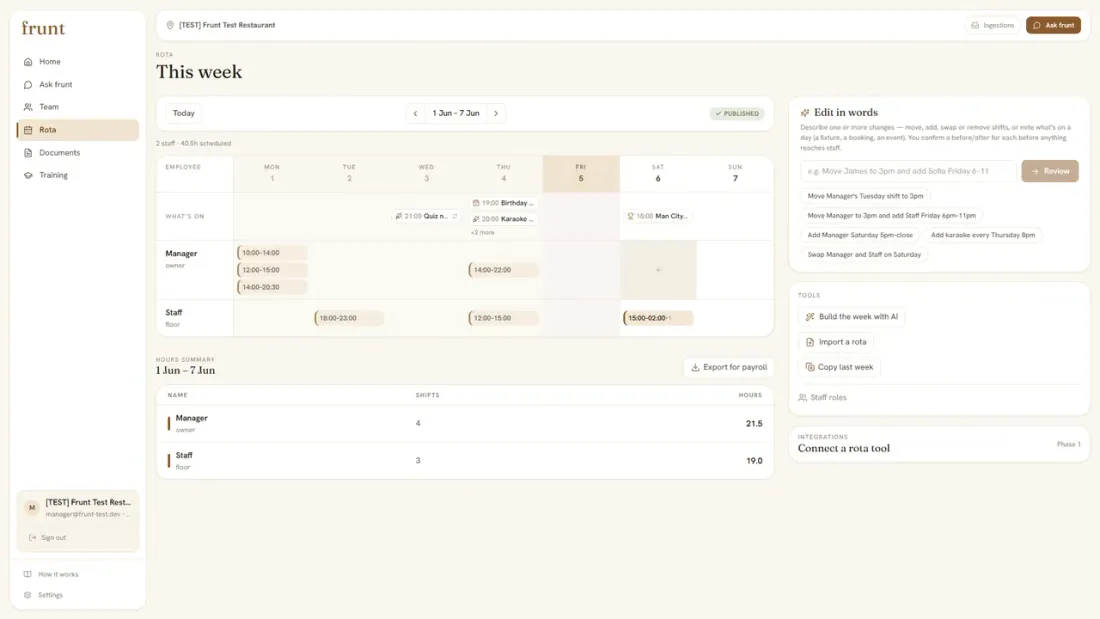
Task: Open Home from the sidebar
Action: click(77, 62)
